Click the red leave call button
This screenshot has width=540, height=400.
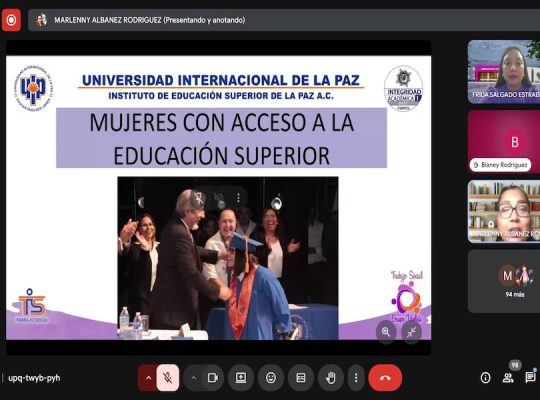(x=385, y=378)
